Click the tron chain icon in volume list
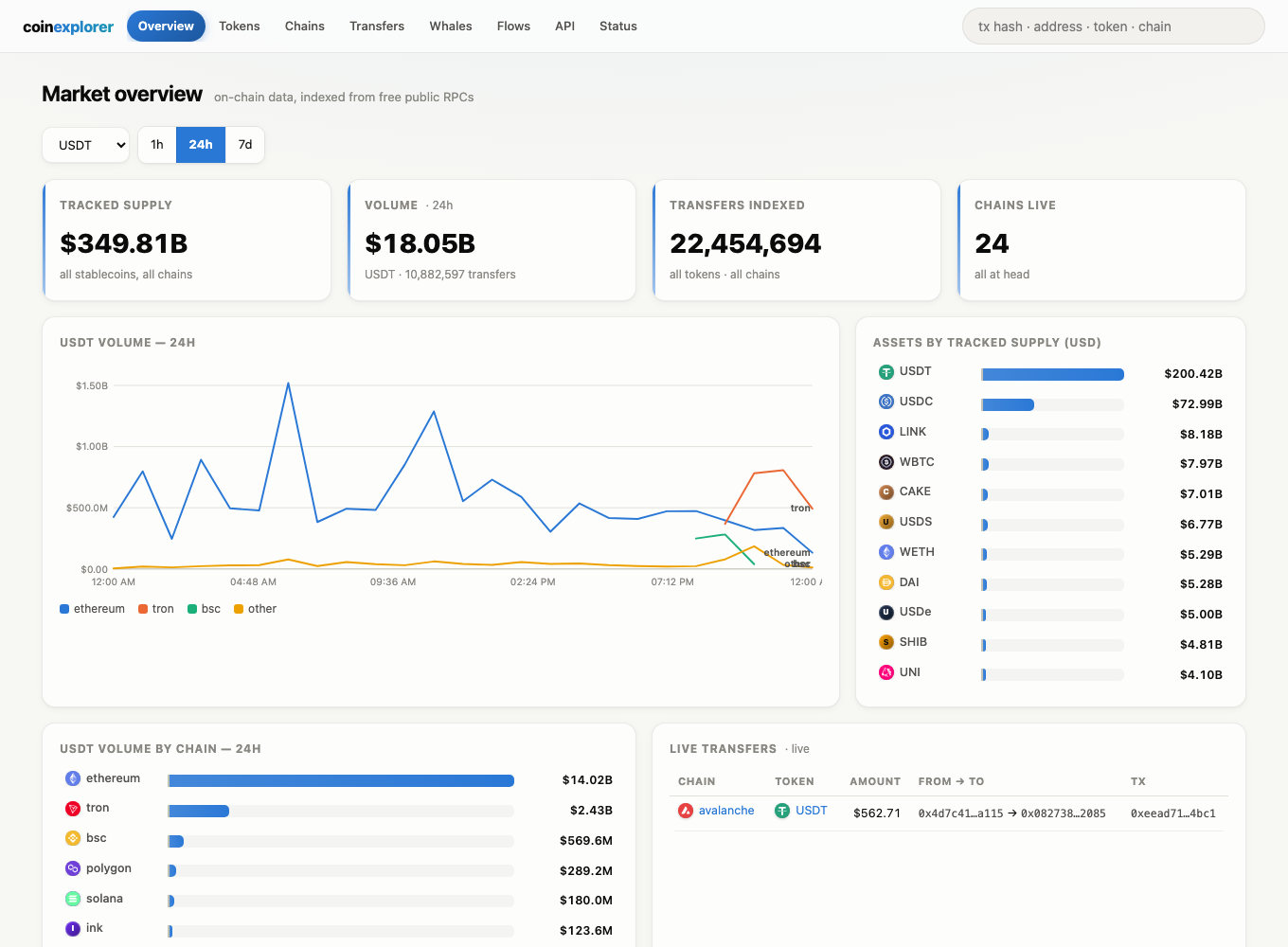The width and height of the screenshot is (1288, 947). (73, 808)
